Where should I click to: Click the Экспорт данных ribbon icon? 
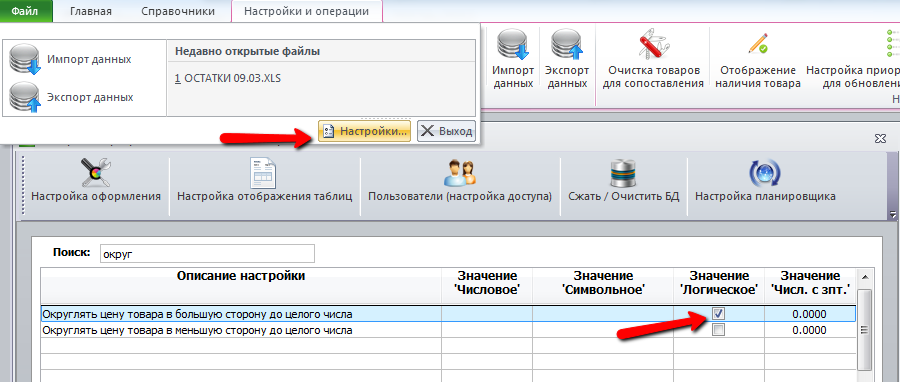(x=567, y=59)
